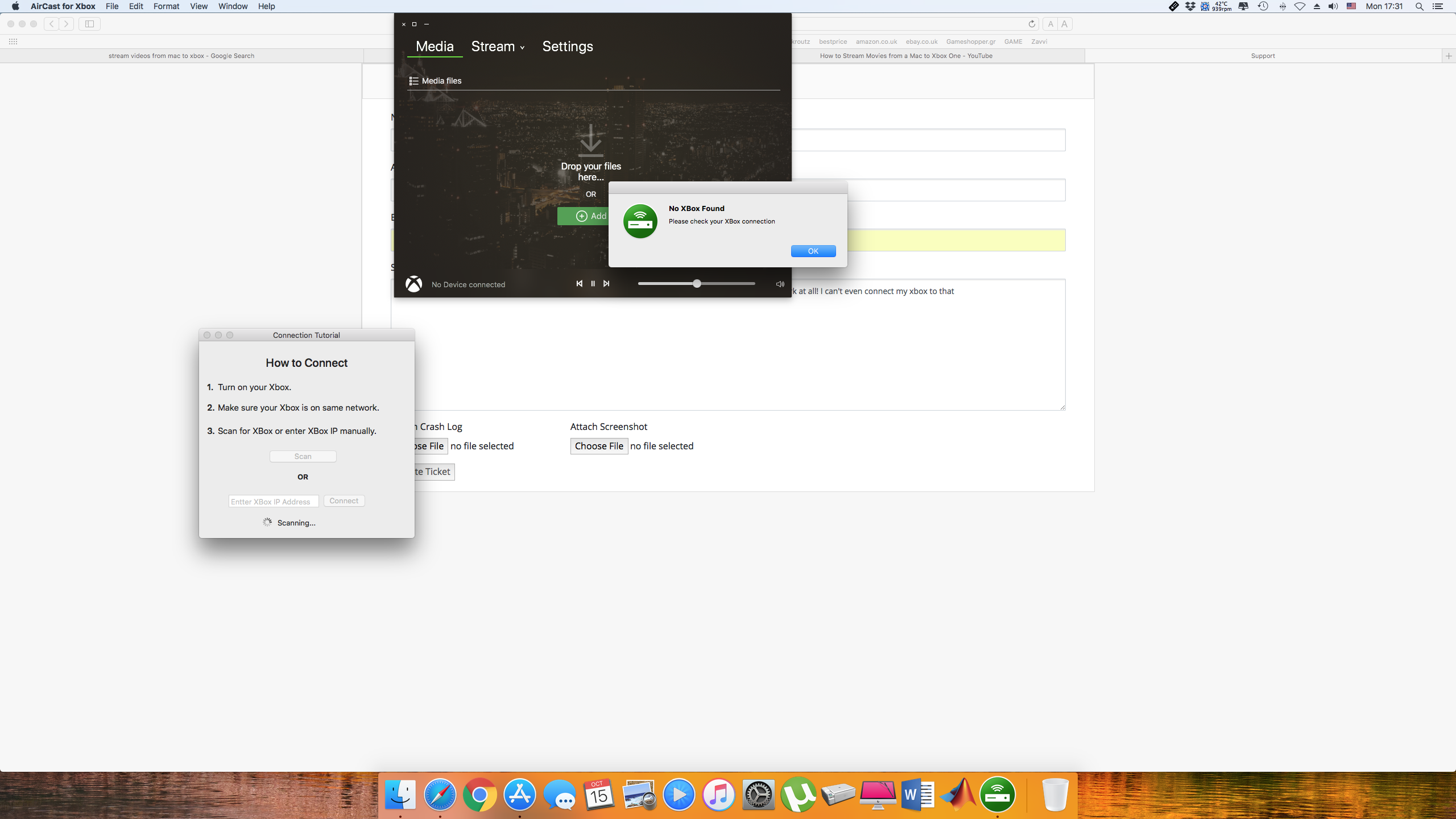The height and width of the screenshot is (819, 1456).
Task: Open Microsoft Word from the Dock
Action: coord(917,795)
